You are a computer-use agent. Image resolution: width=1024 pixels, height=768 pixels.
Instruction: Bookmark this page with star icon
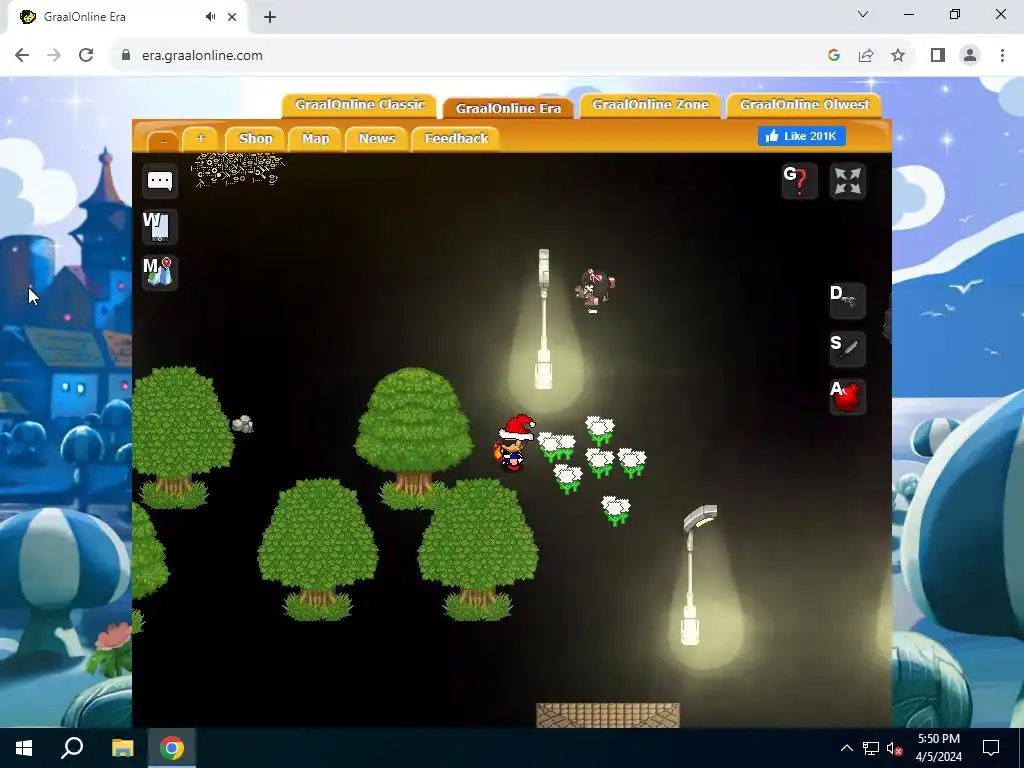pos(898,56)
